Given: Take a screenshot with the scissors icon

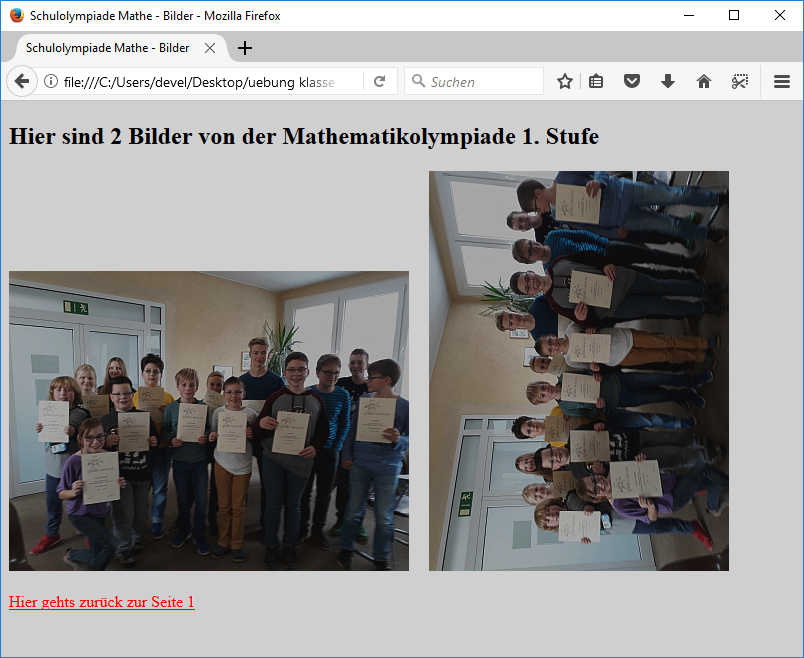Looking at the screenshot, I should point(739,82).
